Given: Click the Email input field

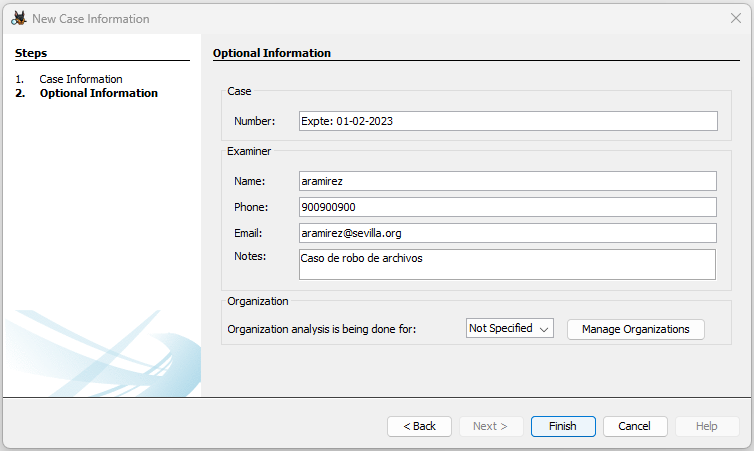Looking at the screenshot, I should tap(508, 233).
